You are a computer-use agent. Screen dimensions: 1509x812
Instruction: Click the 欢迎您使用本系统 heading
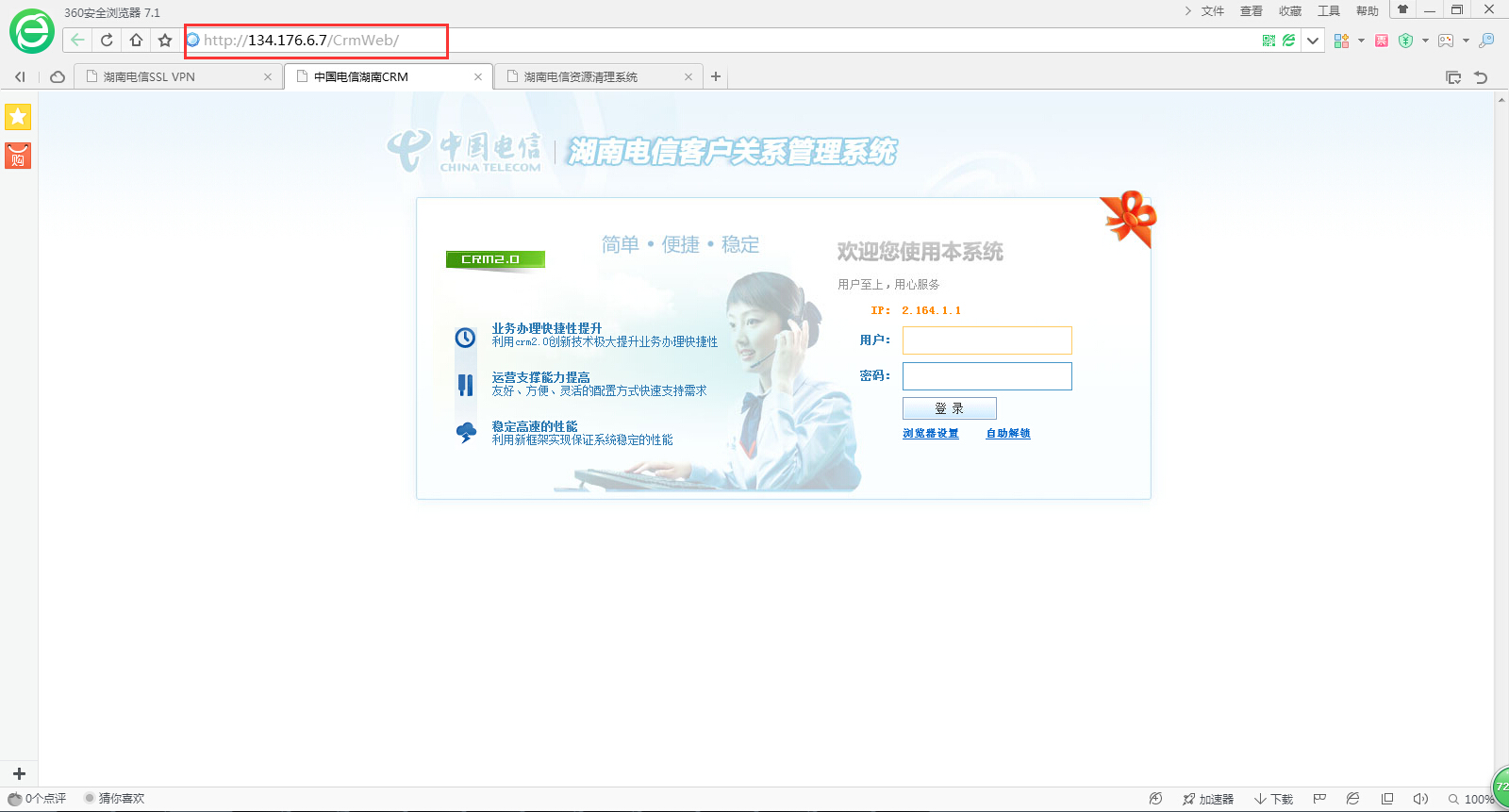920,252
